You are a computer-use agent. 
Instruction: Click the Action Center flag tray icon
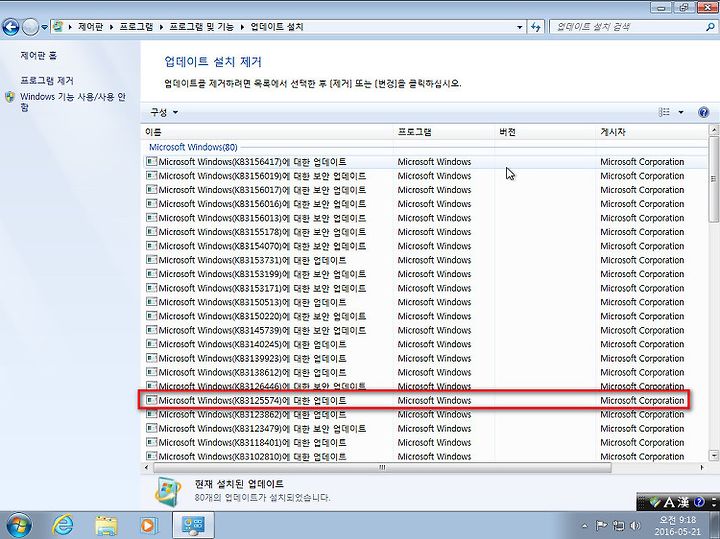601,525
